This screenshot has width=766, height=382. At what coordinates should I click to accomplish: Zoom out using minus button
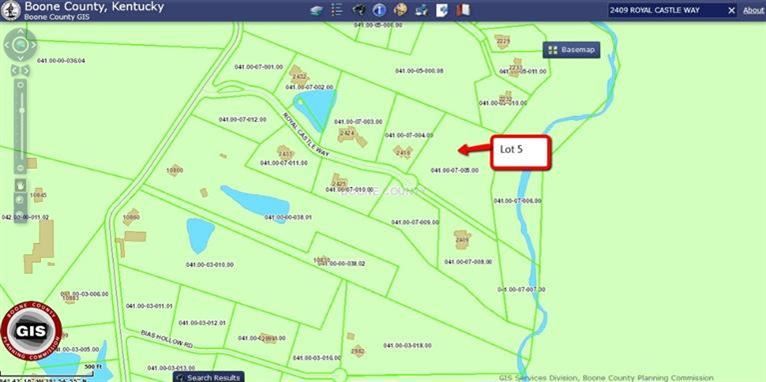pos(21,168)
